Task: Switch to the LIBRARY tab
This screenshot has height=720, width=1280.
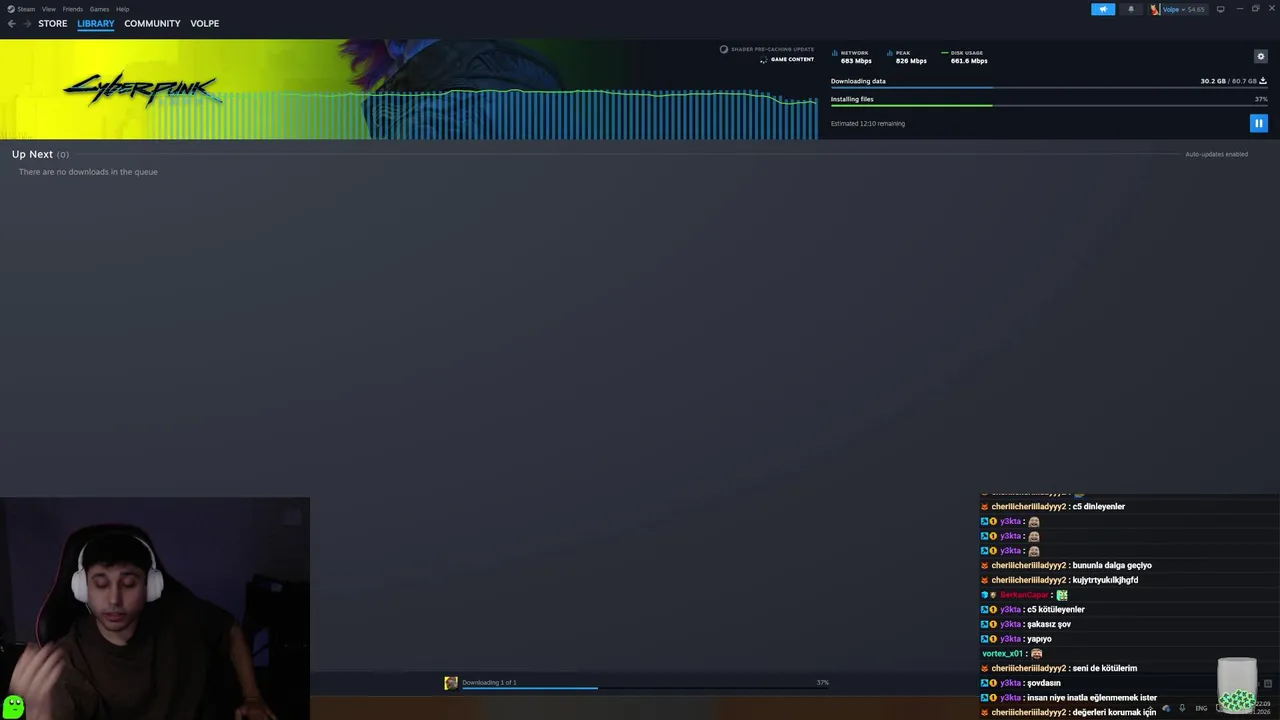Action: pyautogui.click(x=96, y=23)
